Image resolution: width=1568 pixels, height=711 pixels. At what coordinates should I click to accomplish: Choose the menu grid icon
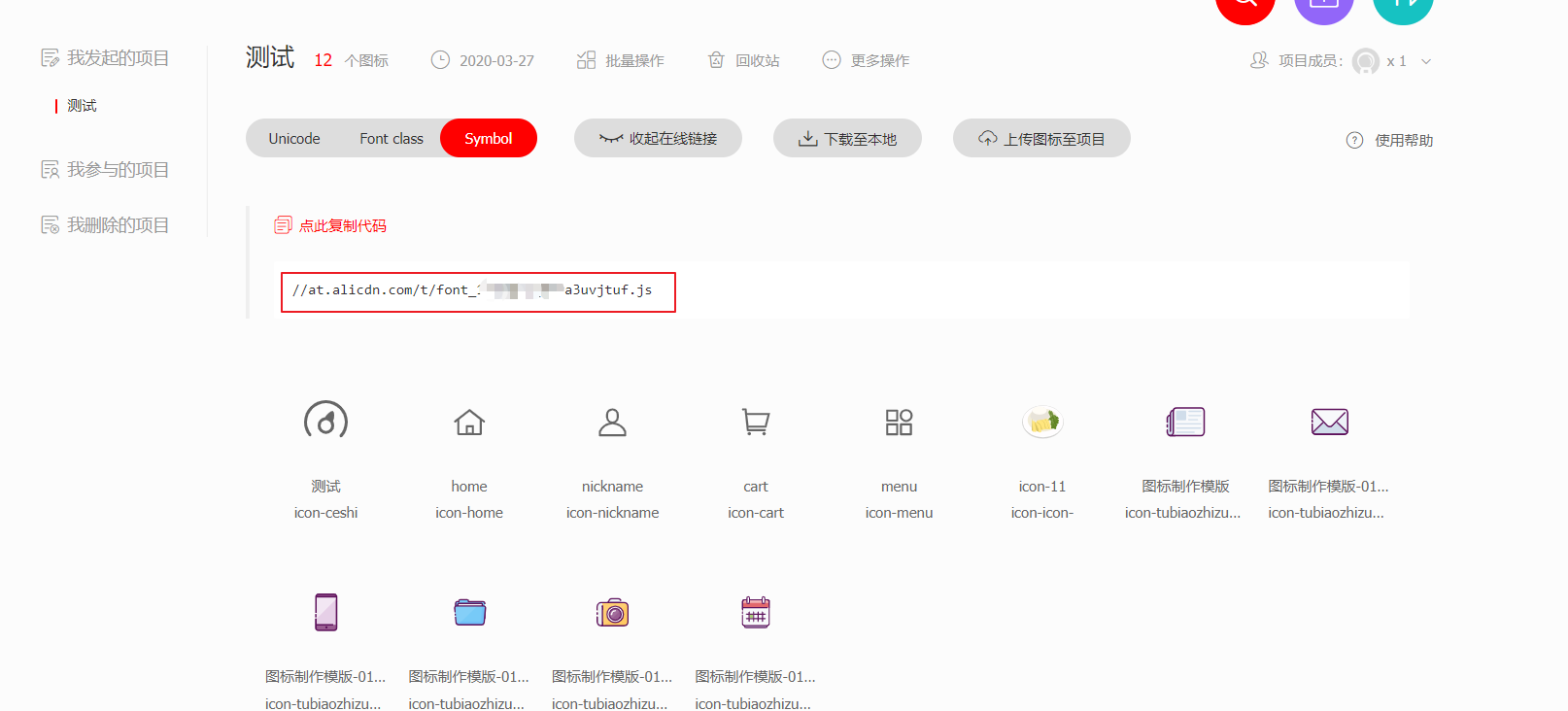899,422
